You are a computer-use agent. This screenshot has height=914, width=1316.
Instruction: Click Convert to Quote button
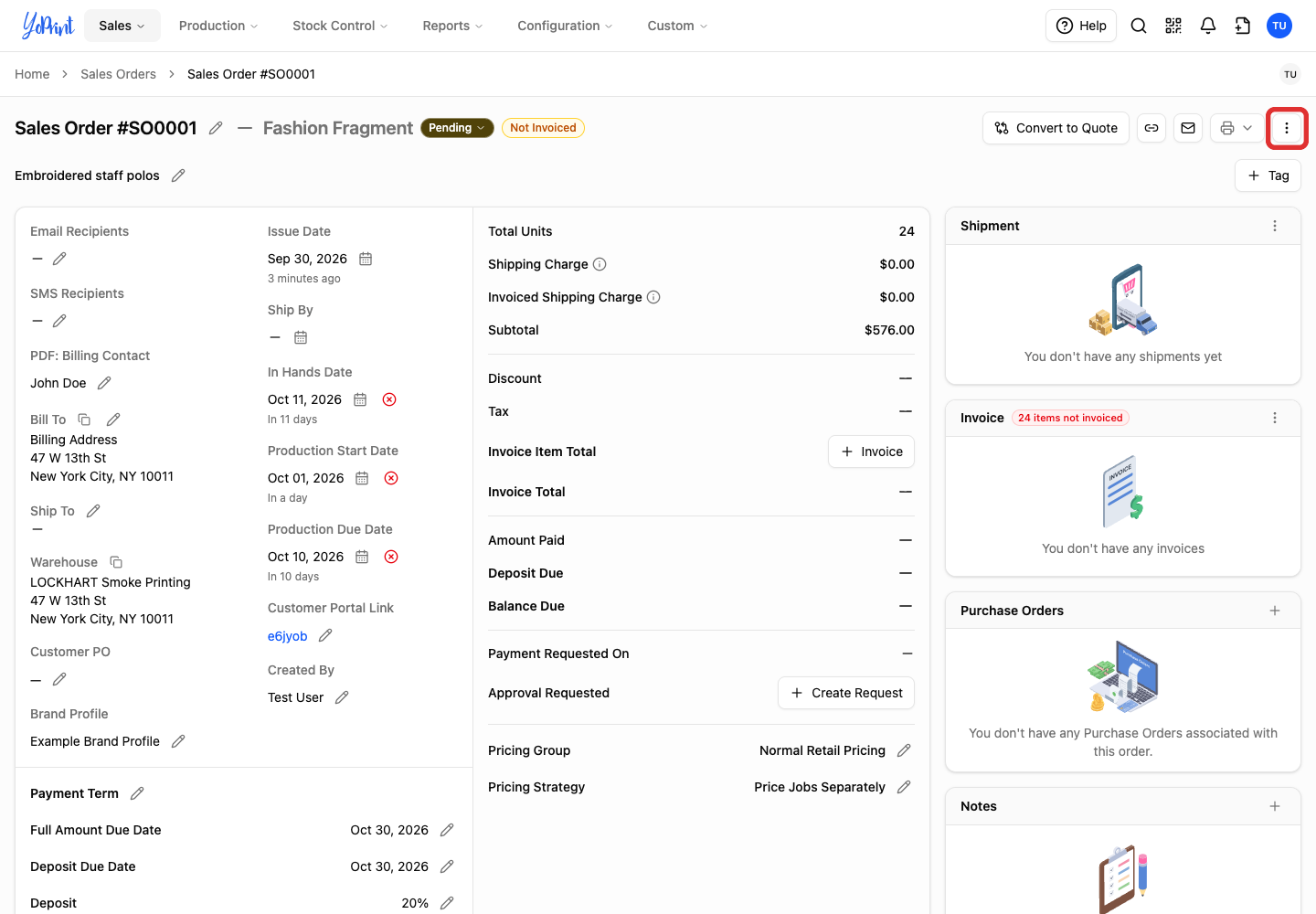(x=1056, y=128)
